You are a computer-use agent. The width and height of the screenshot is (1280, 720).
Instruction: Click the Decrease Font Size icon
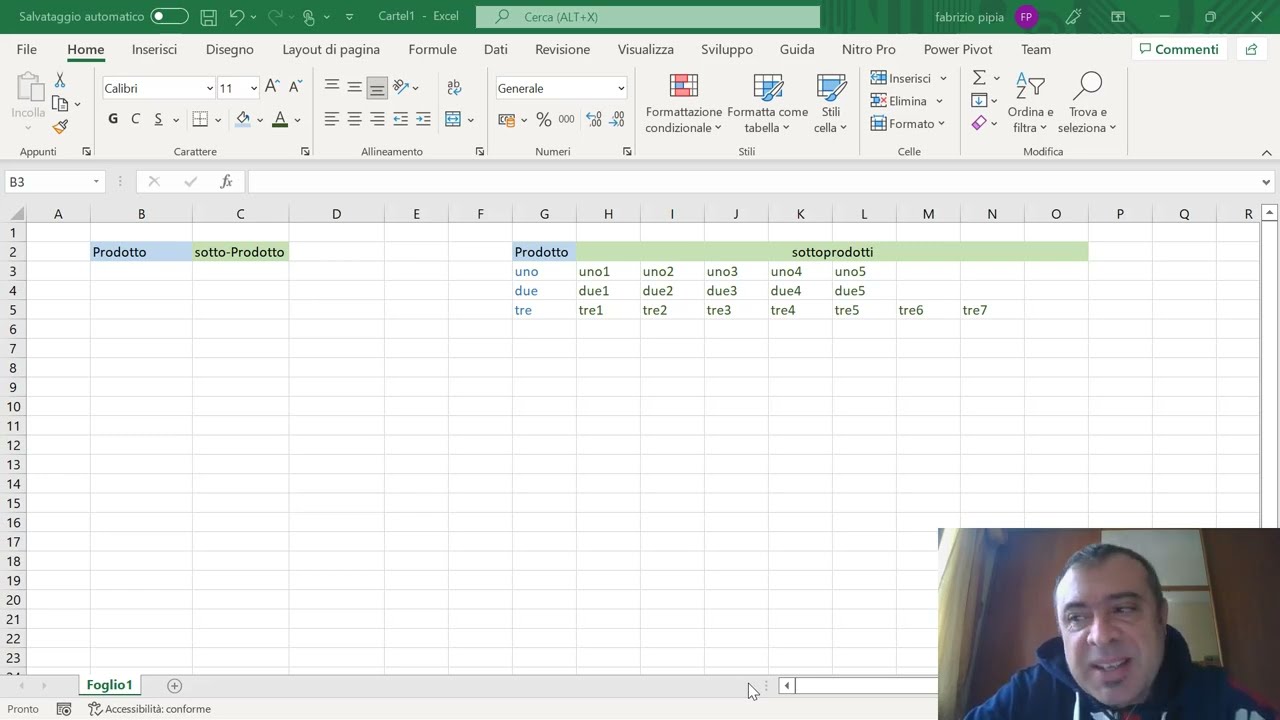click(x=295, y=88)
